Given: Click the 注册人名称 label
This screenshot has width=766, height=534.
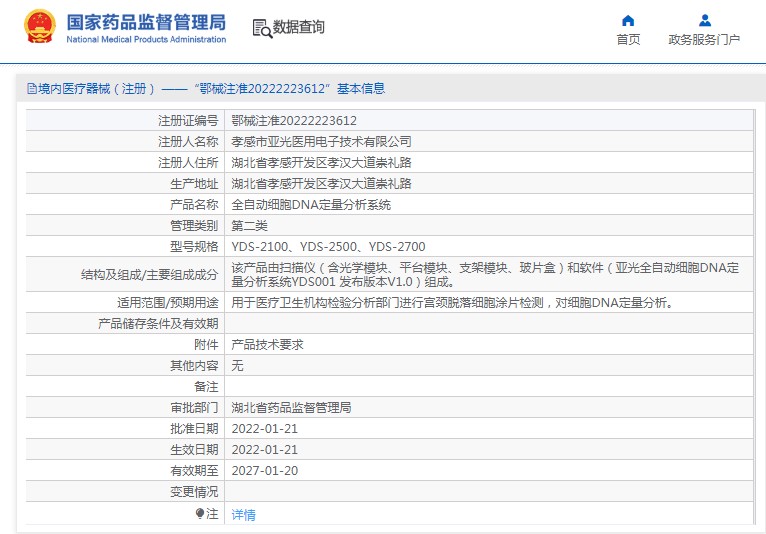Looking at the screenshot, I should click(188, 142).
